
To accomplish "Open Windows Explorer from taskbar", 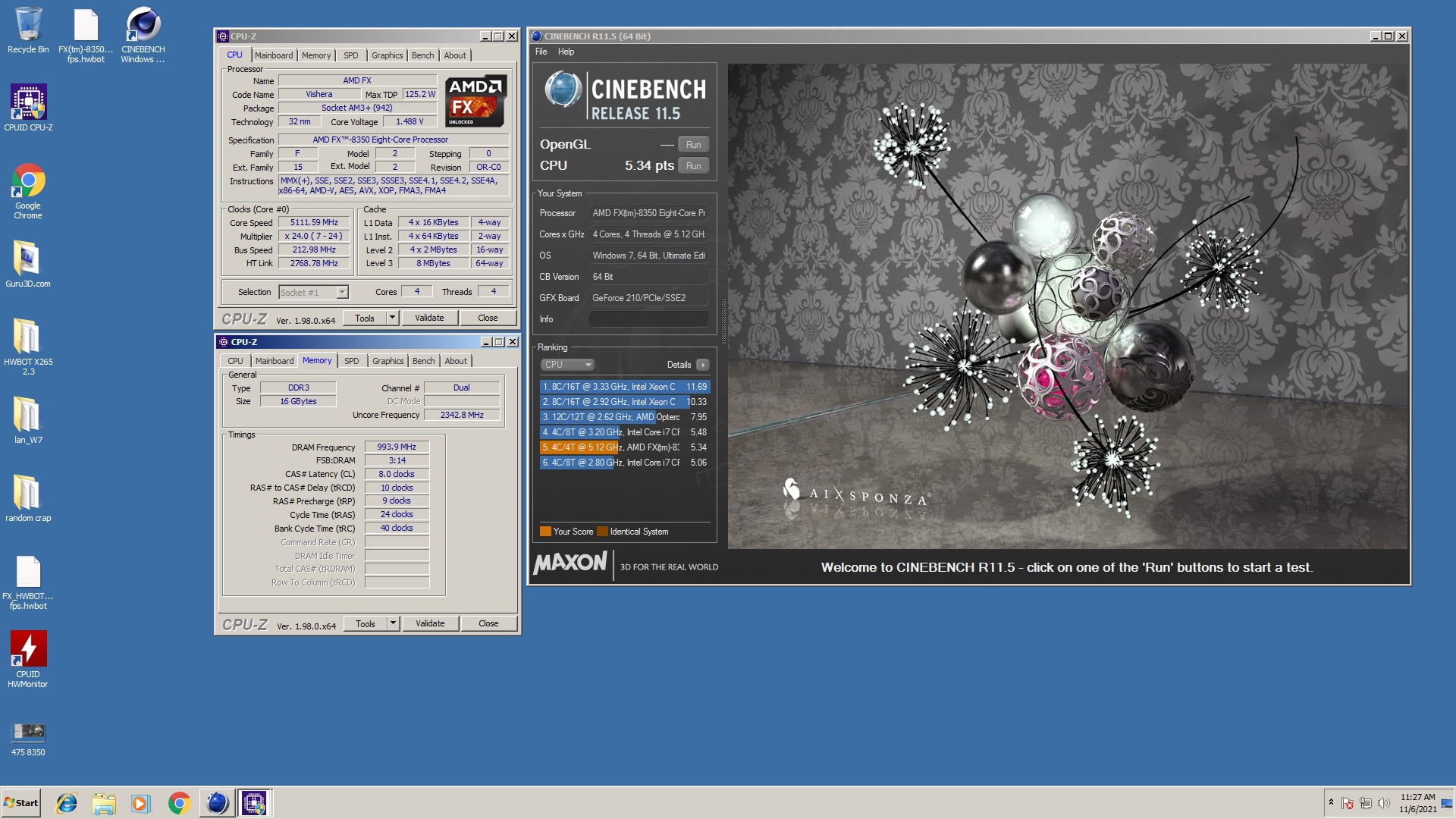I will [104, 803].
